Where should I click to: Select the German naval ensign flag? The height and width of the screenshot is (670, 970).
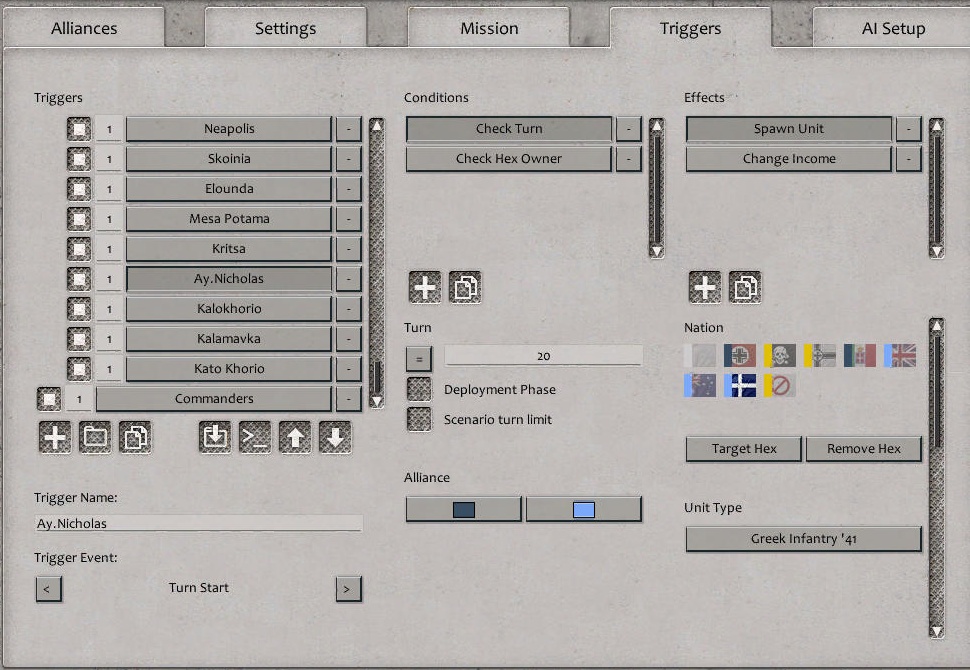pyautogui.click(x=820, y=356)
